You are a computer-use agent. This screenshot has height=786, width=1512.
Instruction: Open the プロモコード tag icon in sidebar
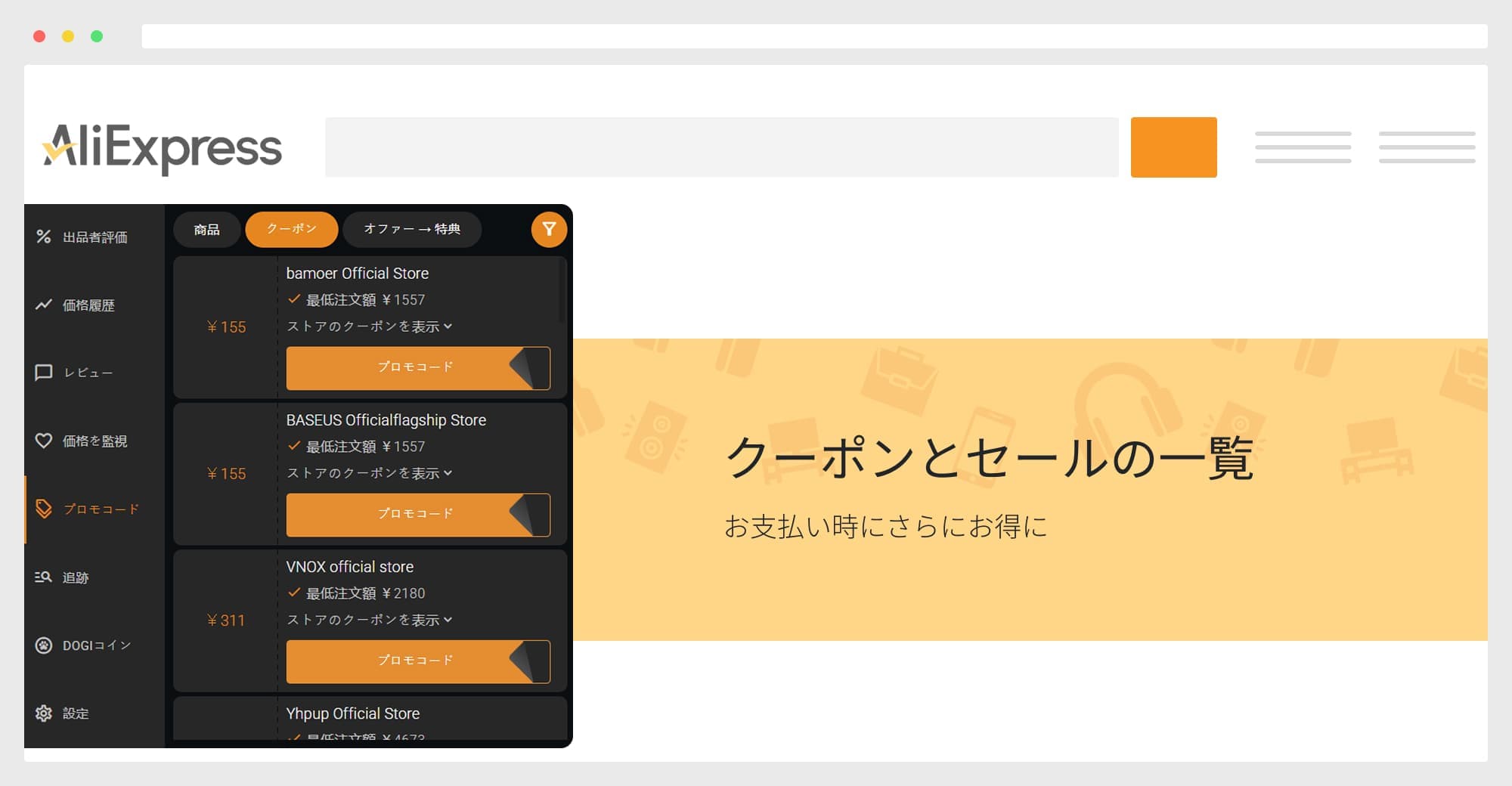coord(43,509)
